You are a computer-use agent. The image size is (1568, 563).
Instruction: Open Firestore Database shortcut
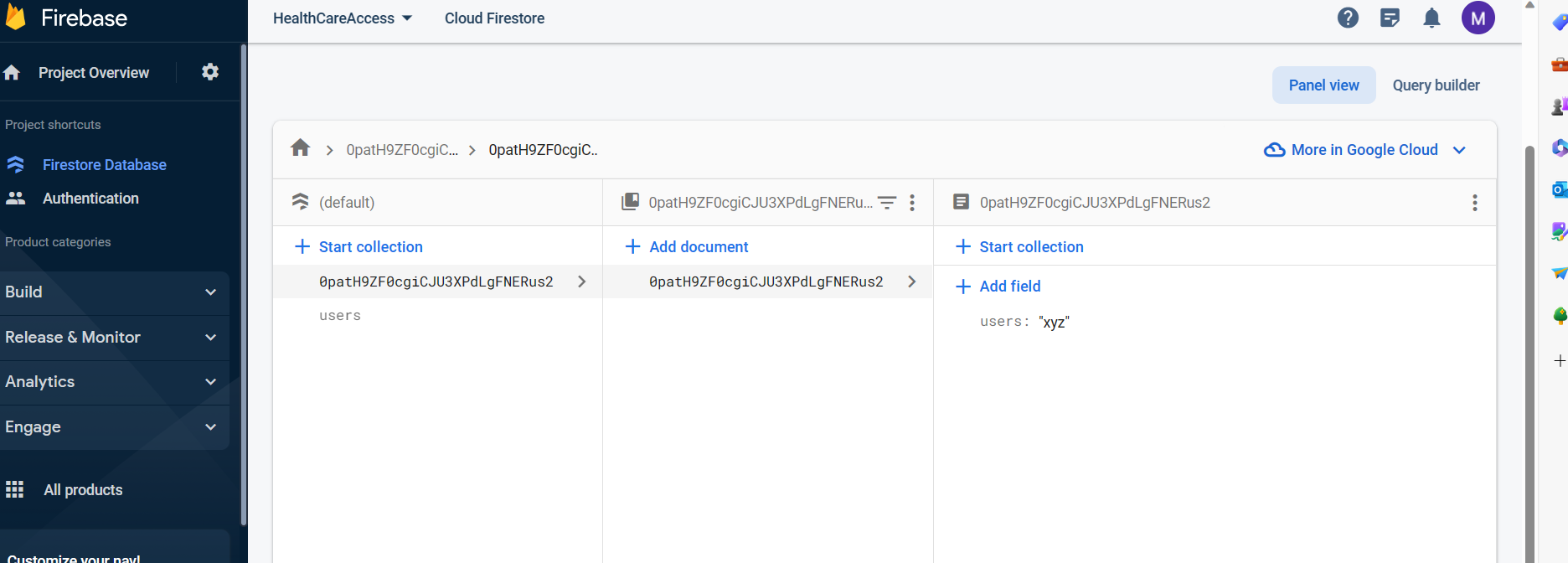click(x=105, y=165)
